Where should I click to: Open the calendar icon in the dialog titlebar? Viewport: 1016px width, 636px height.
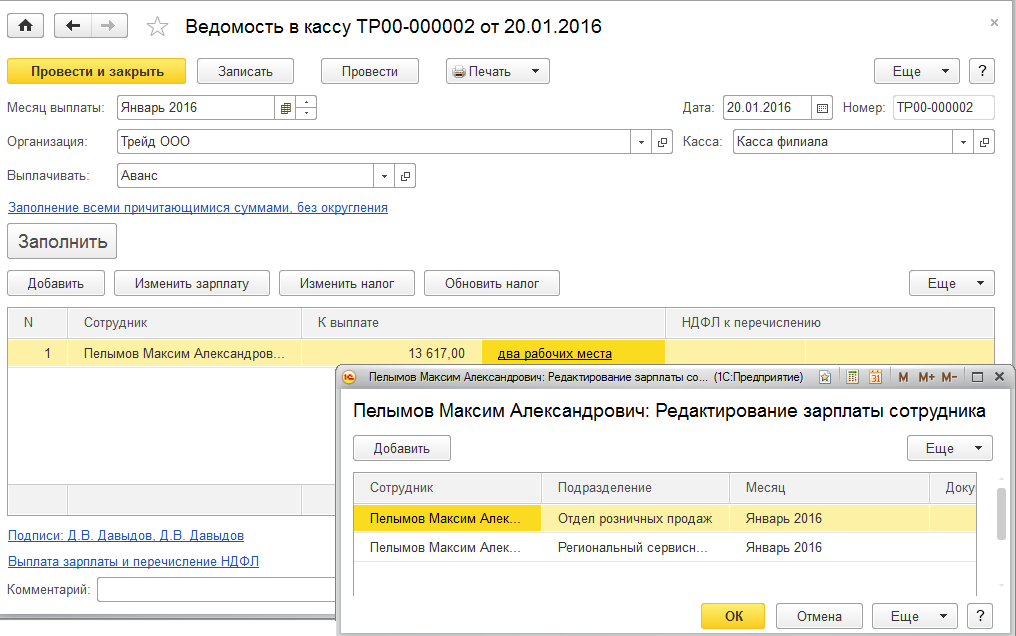pyautogui.click(x=875, y=377)
